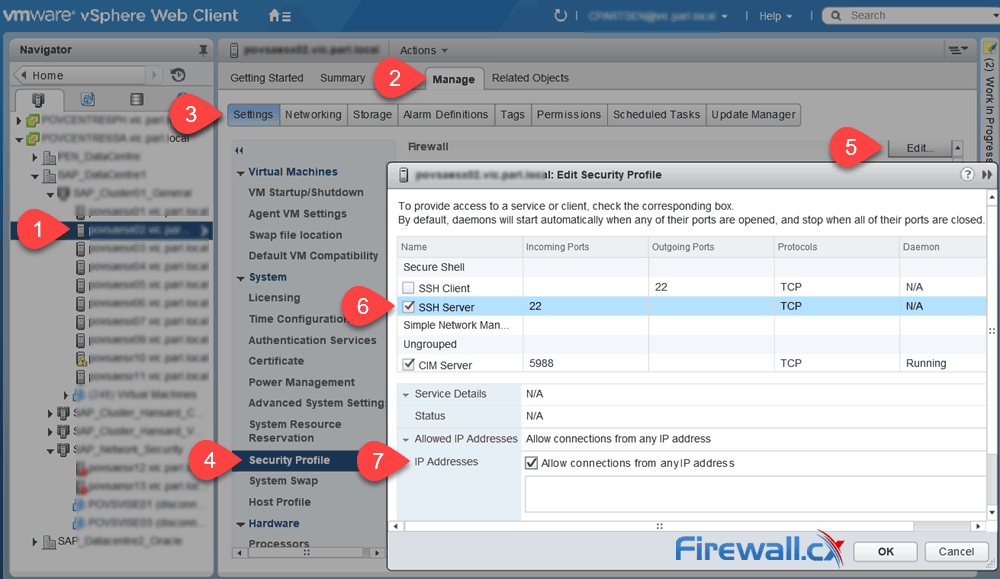1000x579 pixels.
Task: Click the Incoming Ports column header
Action: click(585, 247)
